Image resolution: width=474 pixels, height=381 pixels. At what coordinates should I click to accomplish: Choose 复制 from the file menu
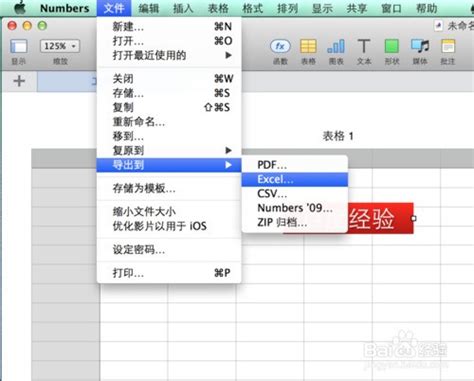tap(169, 107)
